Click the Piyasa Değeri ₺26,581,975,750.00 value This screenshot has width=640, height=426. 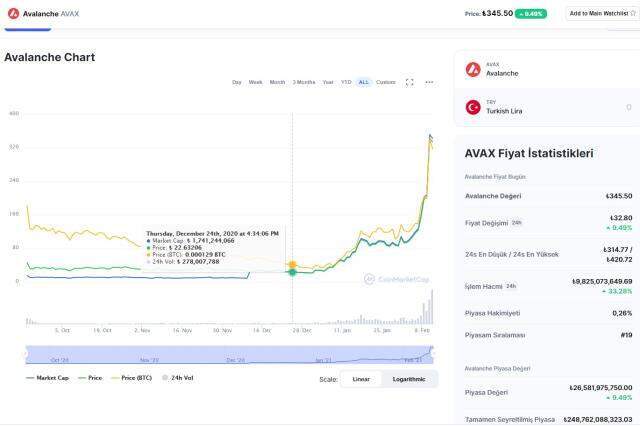click(601, 388)
